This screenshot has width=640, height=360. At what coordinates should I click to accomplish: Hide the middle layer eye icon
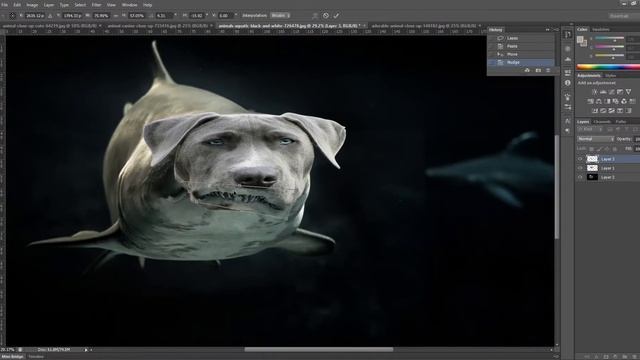[580, 168]
